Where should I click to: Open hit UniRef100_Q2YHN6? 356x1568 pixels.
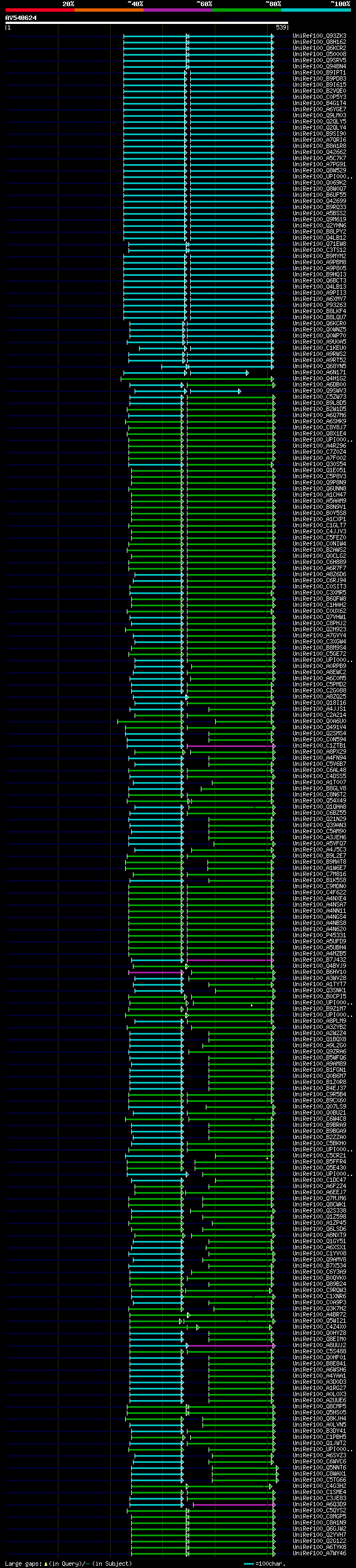point(319,226)
